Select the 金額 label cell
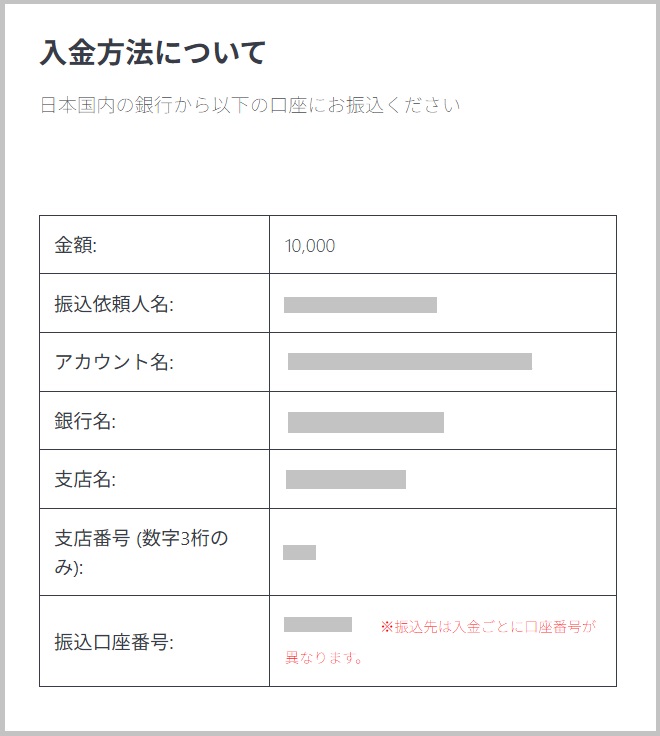 click(x=75, y=246)
